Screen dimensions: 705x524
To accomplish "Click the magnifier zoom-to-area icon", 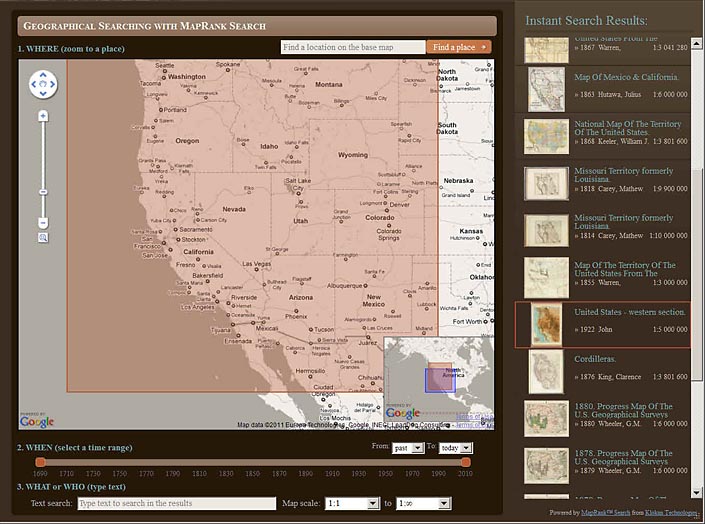I will click(43, 238).
